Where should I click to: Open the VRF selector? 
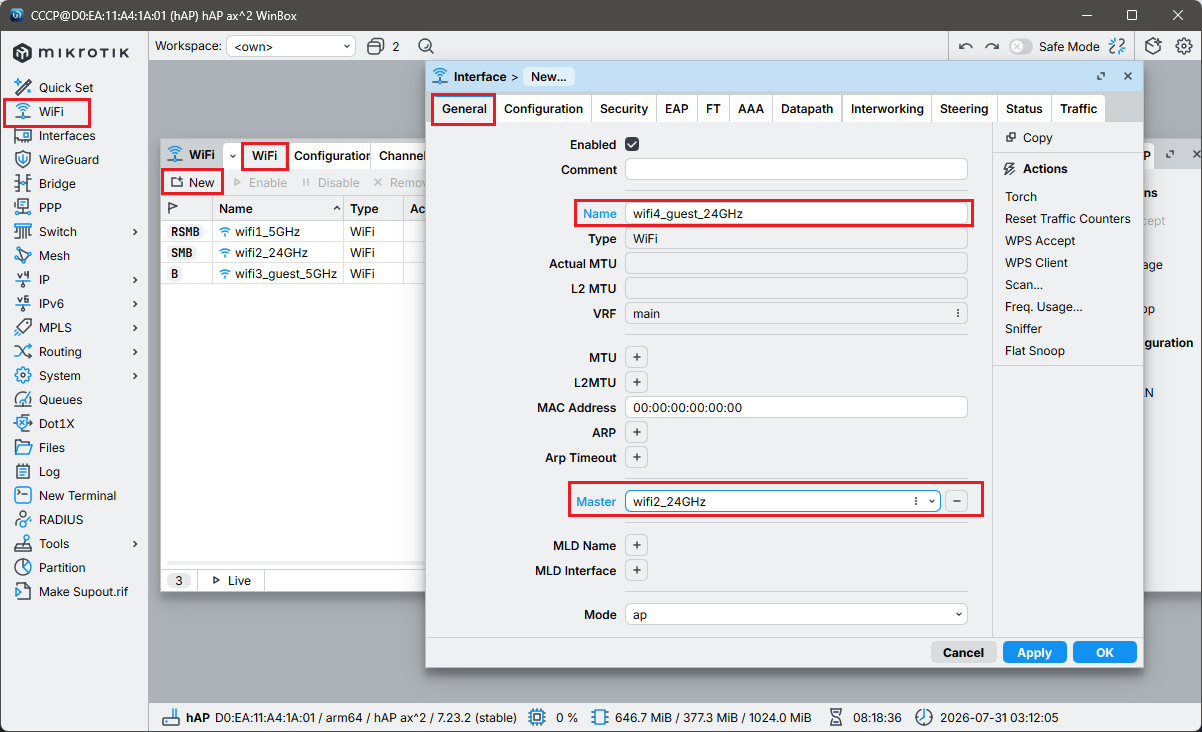pyautogui.click(x=796, y=313)
